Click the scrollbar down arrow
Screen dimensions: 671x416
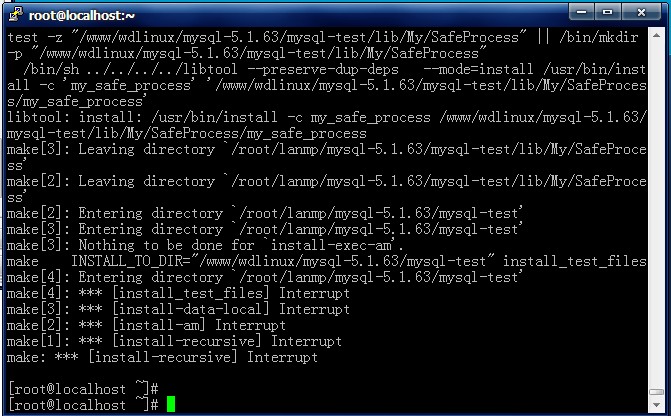point(656,405)
